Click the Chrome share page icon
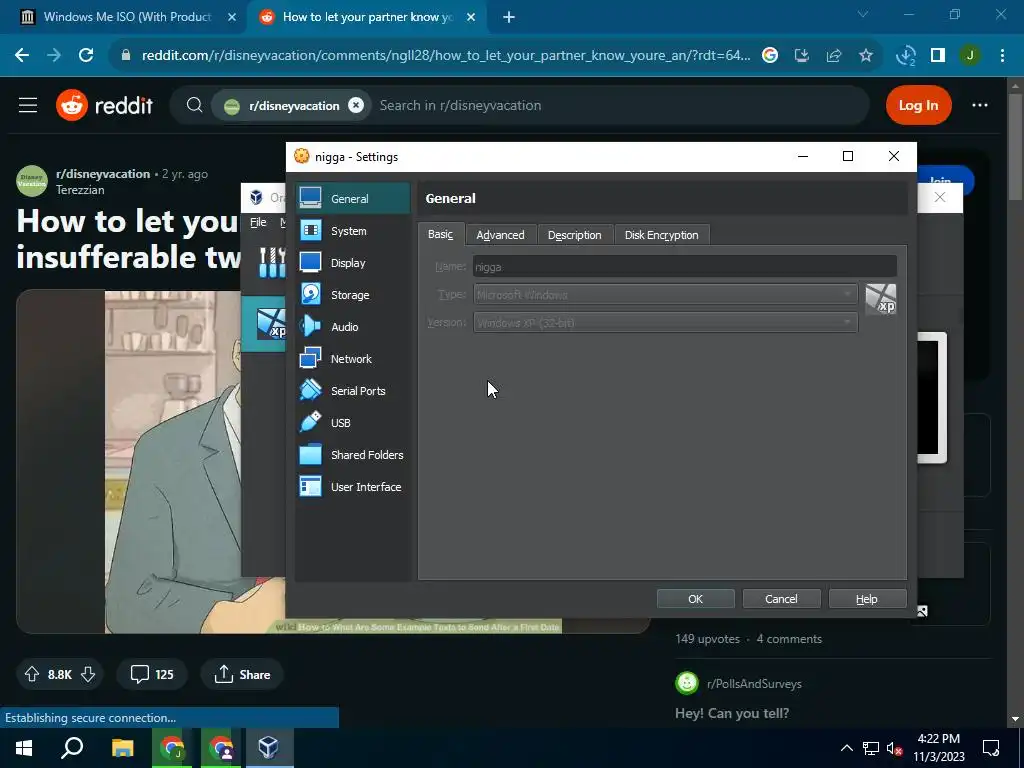 point(834,56)
